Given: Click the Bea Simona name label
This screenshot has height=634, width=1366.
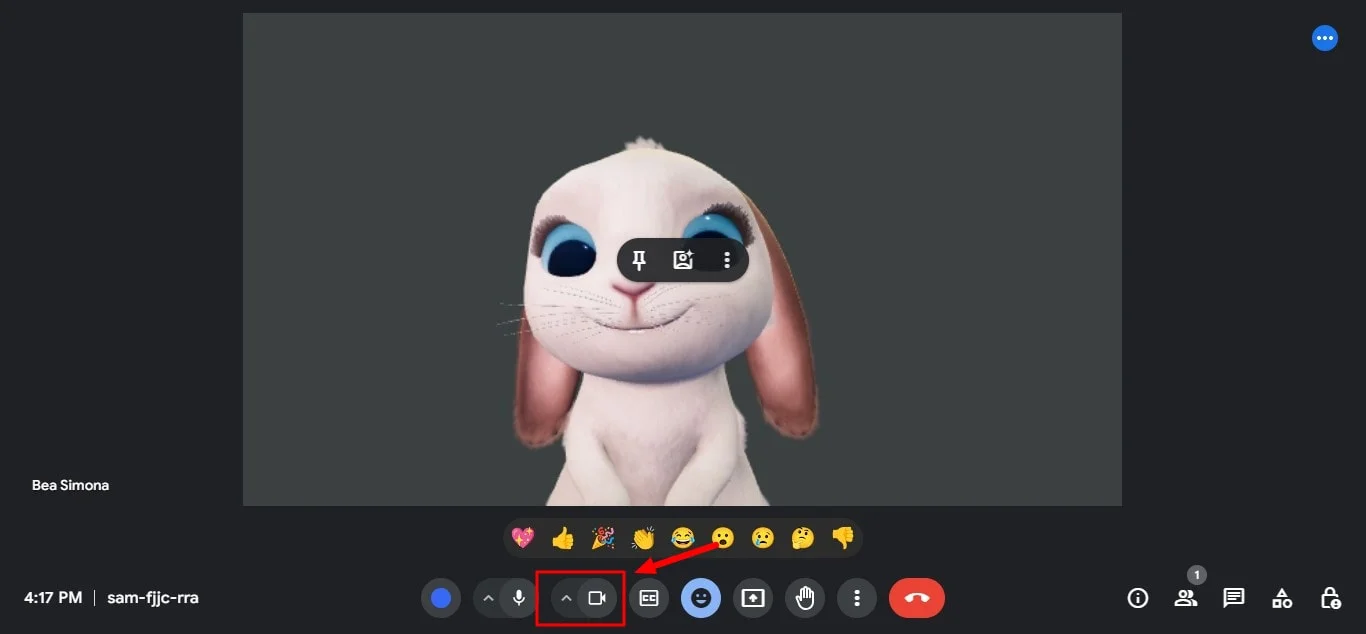Looking at the screenshot, I should point(71,485).
